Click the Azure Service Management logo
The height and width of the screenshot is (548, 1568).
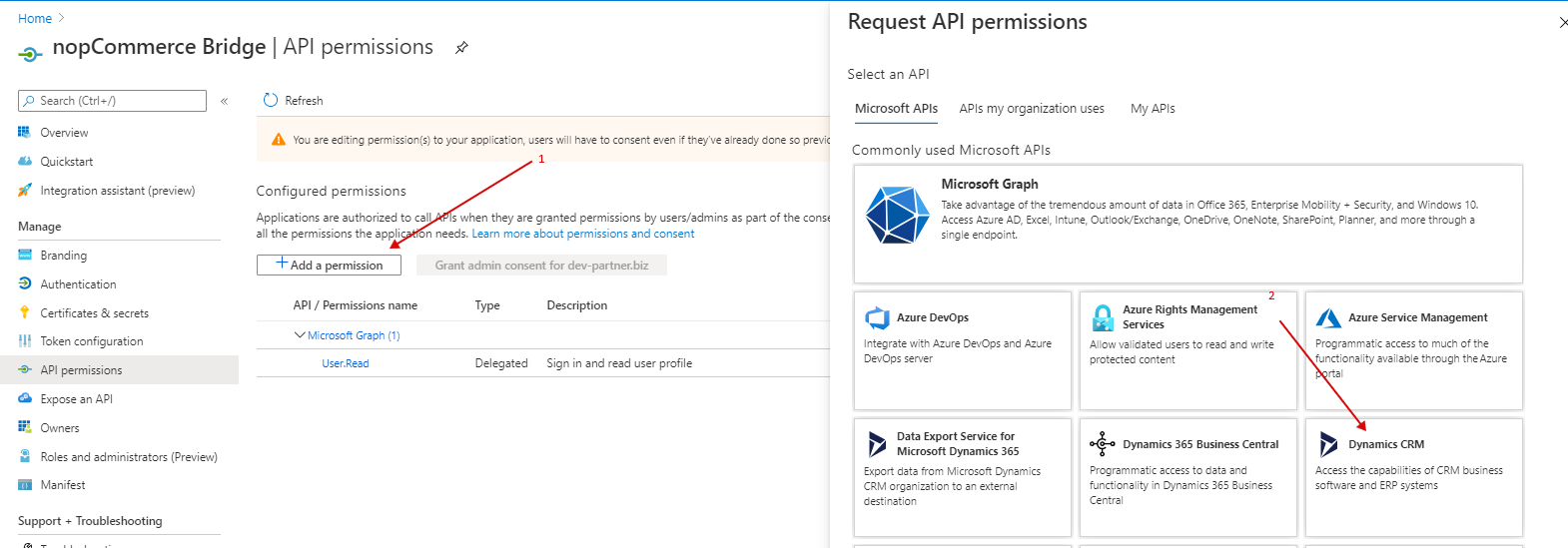coord(1328,317)
